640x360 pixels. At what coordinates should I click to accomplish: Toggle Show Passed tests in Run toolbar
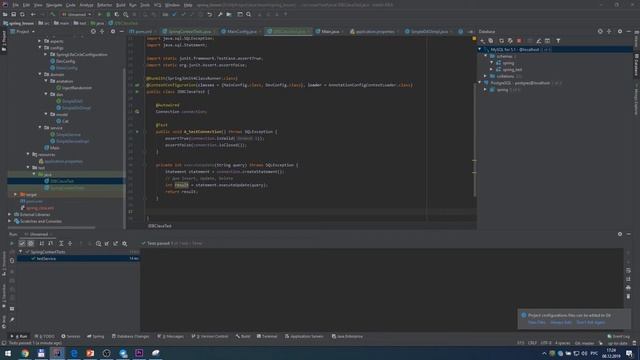pyautogui.click(x=22, y=243)
